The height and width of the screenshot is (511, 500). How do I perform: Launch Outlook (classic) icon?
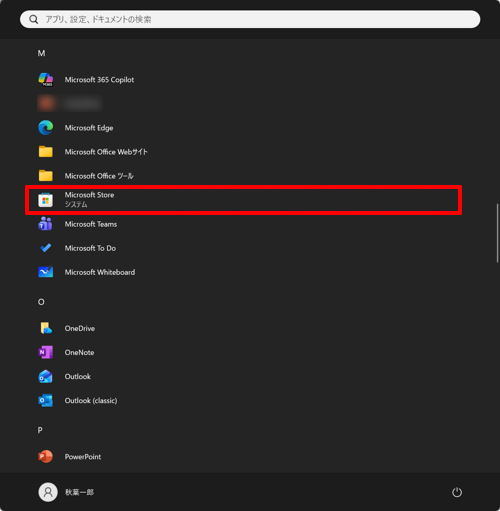pos(45,400)
